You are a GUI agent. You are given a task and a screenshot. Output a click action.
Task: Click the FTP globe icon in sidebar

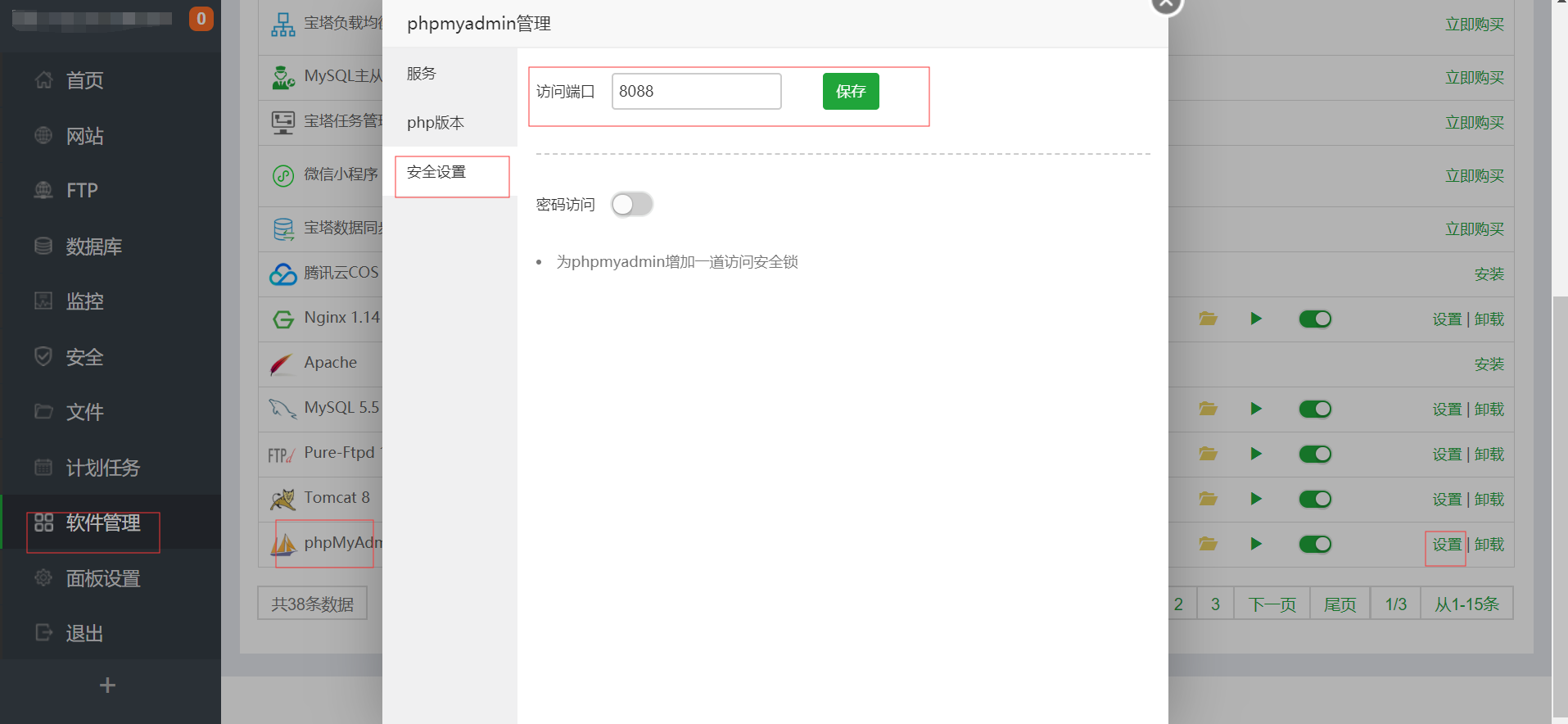(43, 190)
